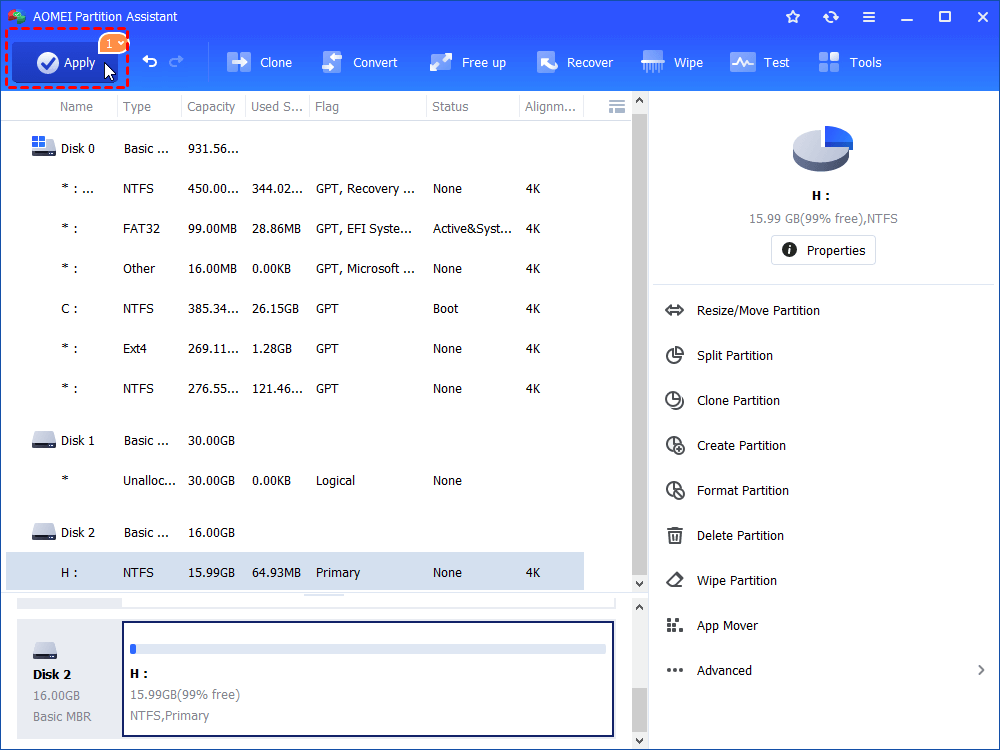Open the pending operations count dropdown
This screenshot has height=750, width=1000.
pos(114,43)
